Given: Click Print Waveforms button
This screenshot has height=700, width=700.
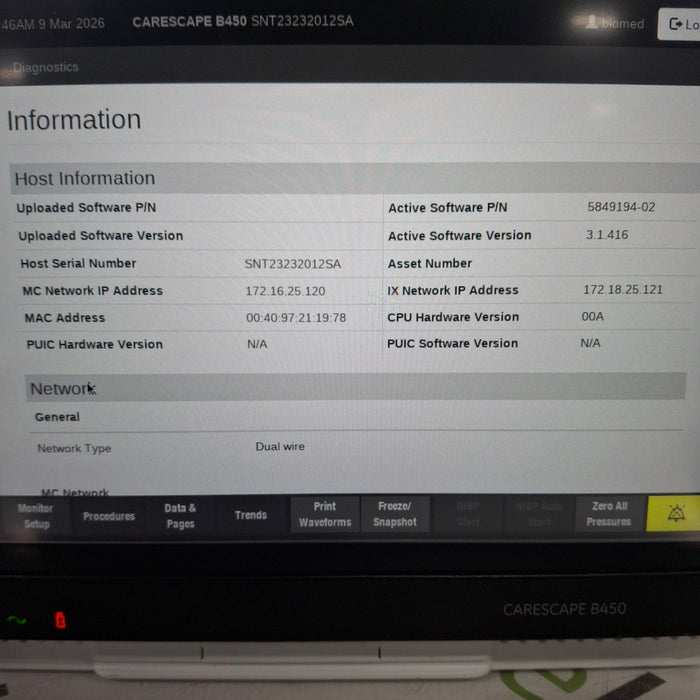Looking at the screenshot, I should (325, 514).
